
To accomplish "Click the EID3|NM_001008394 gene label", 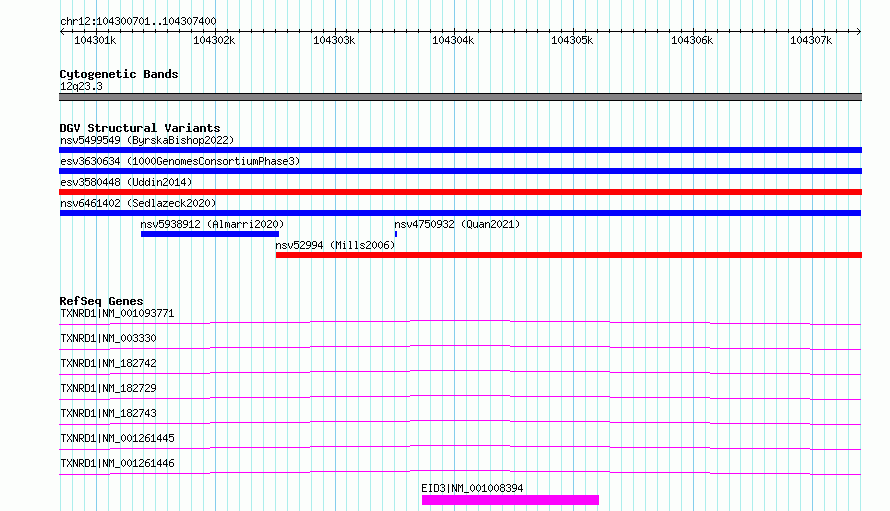I will [472, 488].
